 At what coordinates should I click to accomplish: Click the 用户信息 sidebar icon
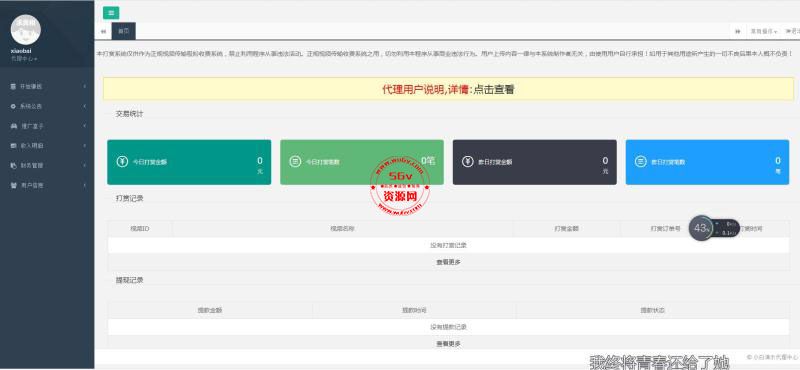point(13,185)
